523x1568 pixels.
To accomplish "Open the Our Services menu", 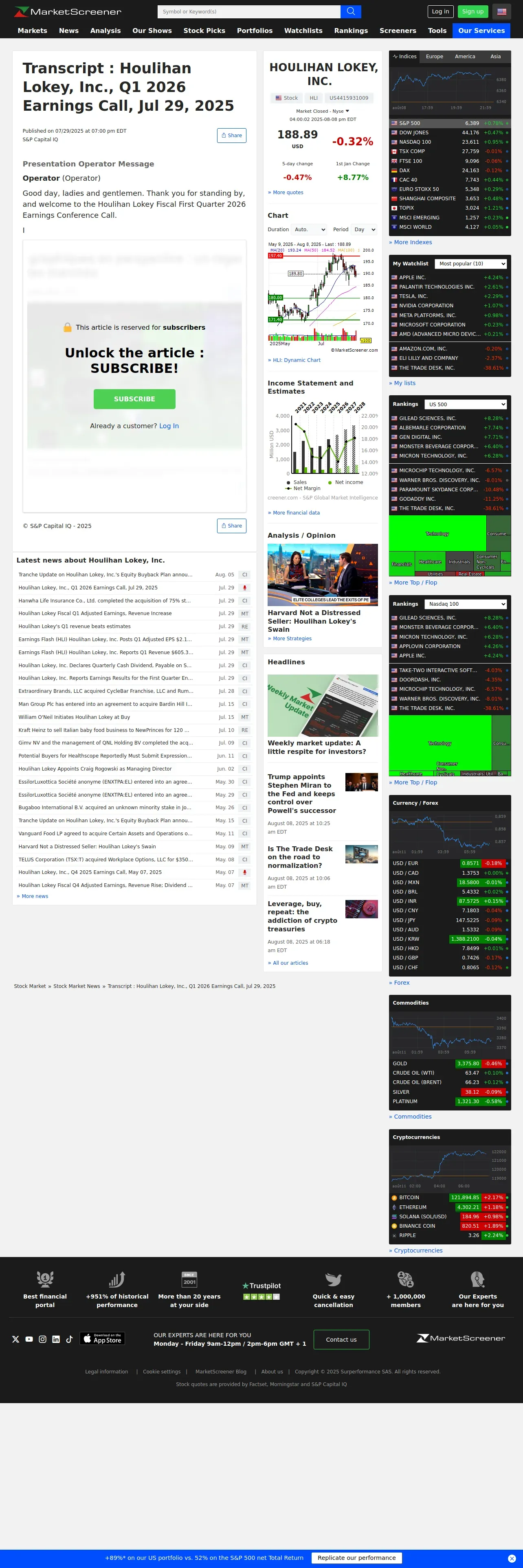I will coord(481,31).
